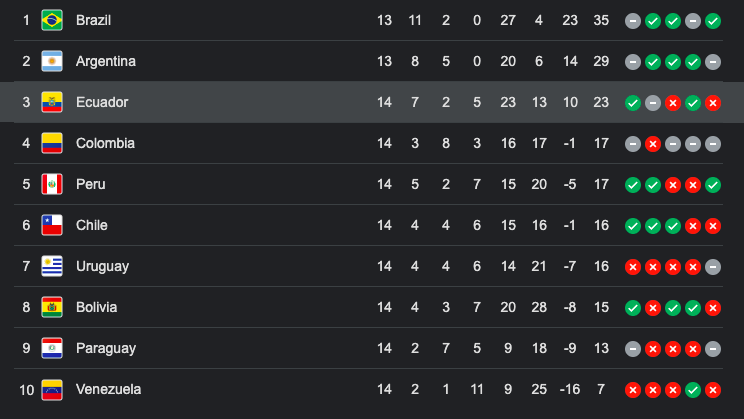Click Ecuador's latest red loss icon
The height and width of the screenshot is (419, 744).
coord(713,103)
